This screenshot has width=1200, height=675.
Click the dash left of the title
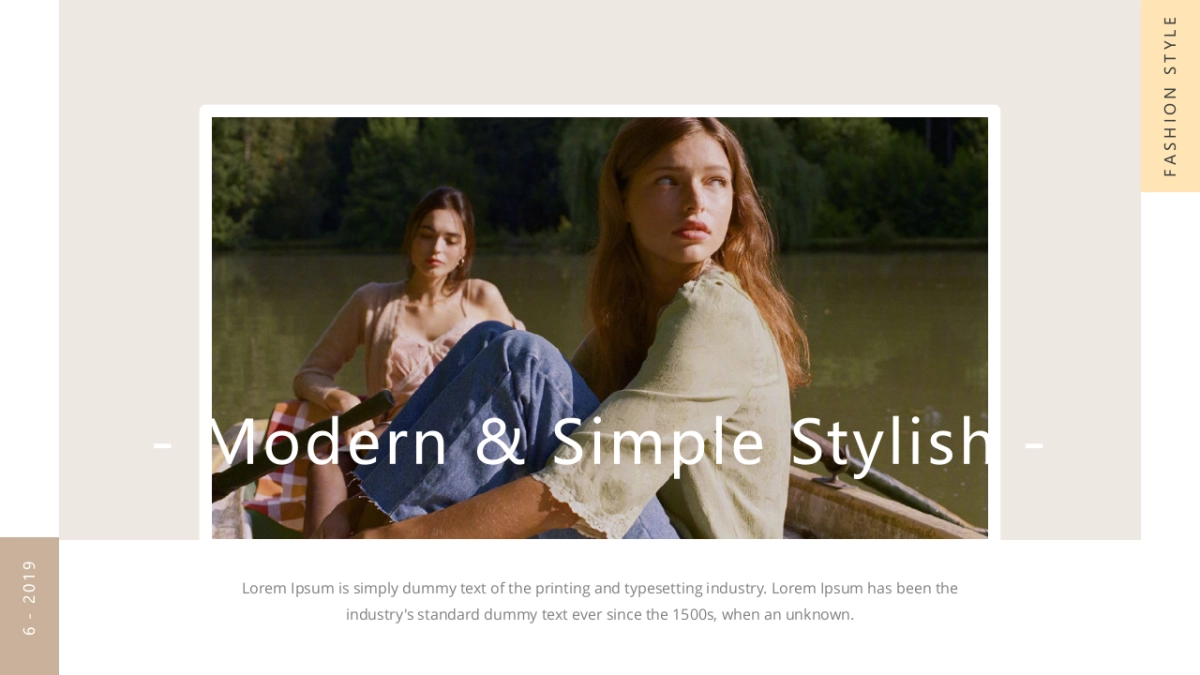click(x=162, y=446)
